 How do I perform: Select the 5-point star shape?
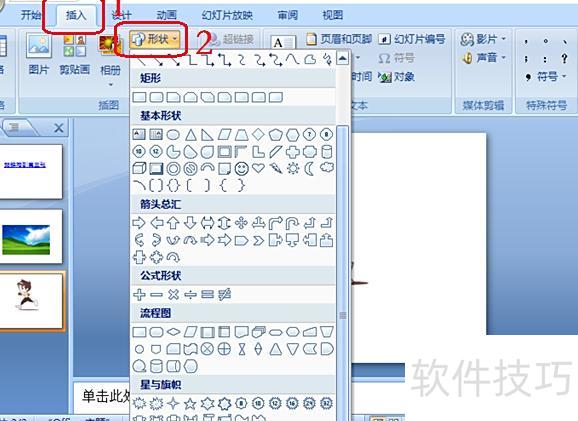click(190, 404)
